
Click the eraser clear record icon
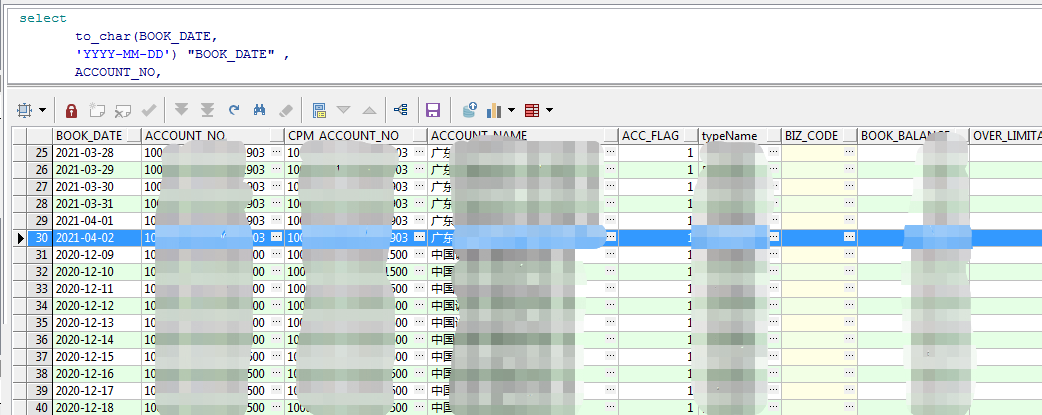(284, 110)
